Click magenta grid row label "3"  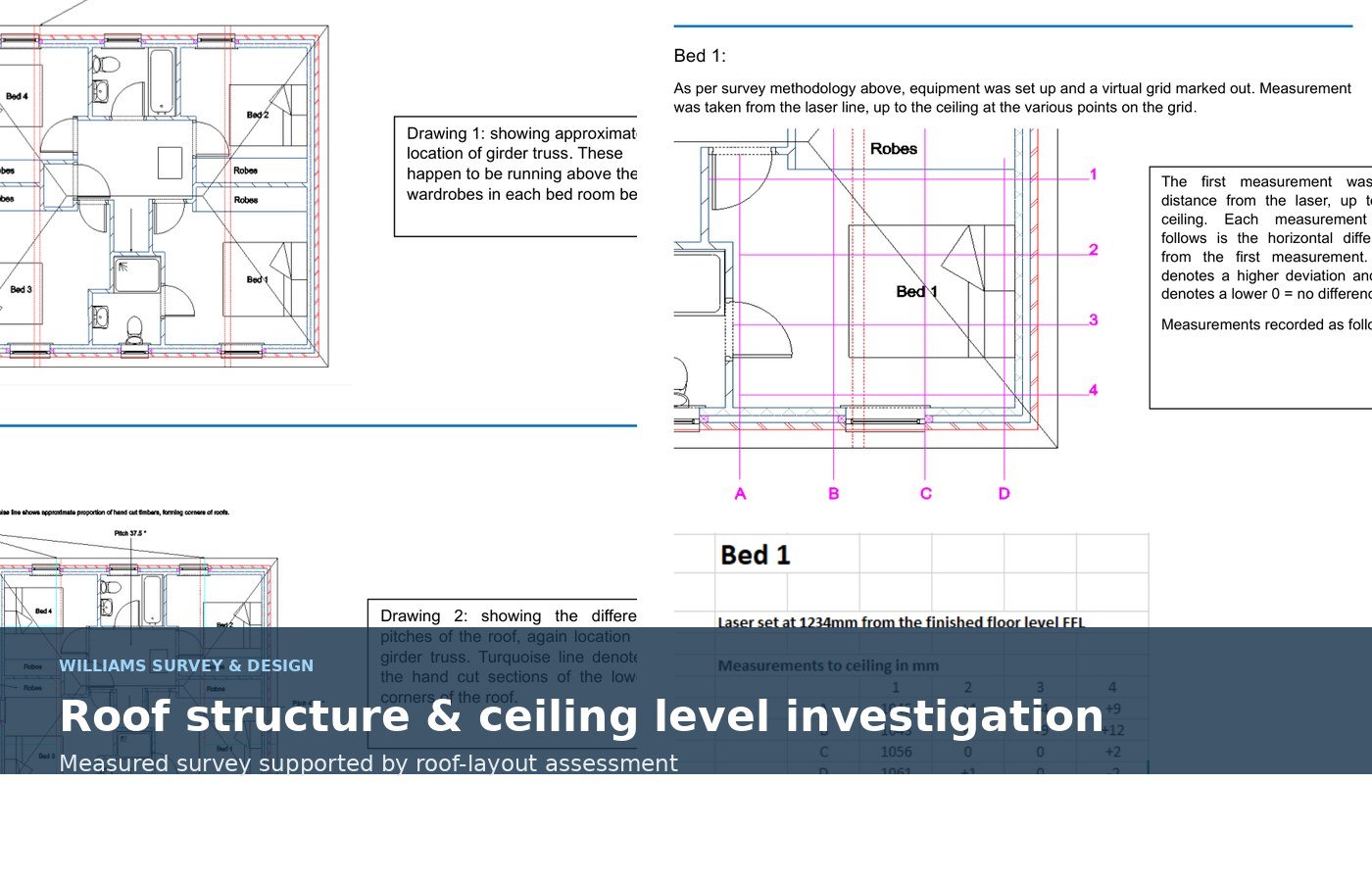1094,320
